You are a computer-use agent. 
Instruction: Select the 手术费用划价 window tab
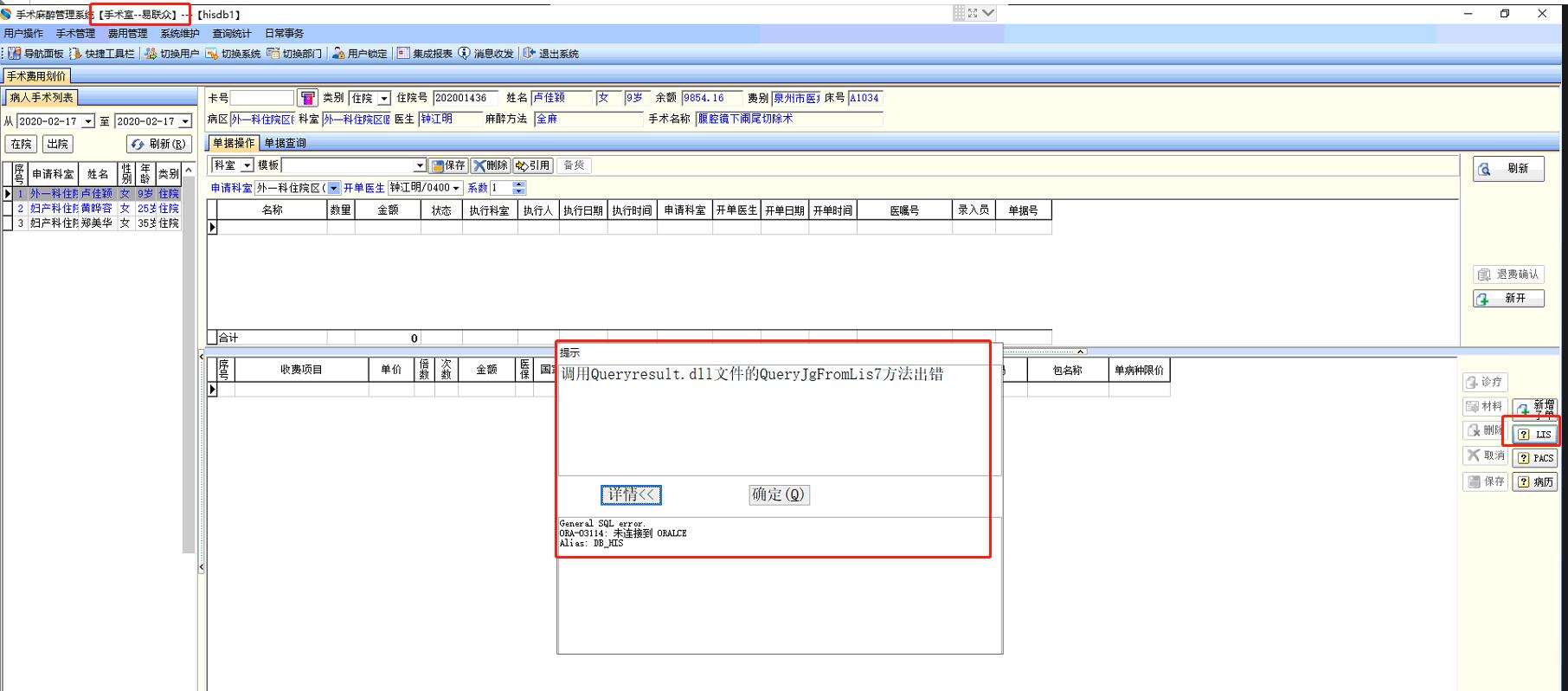(x=36, y=76)
